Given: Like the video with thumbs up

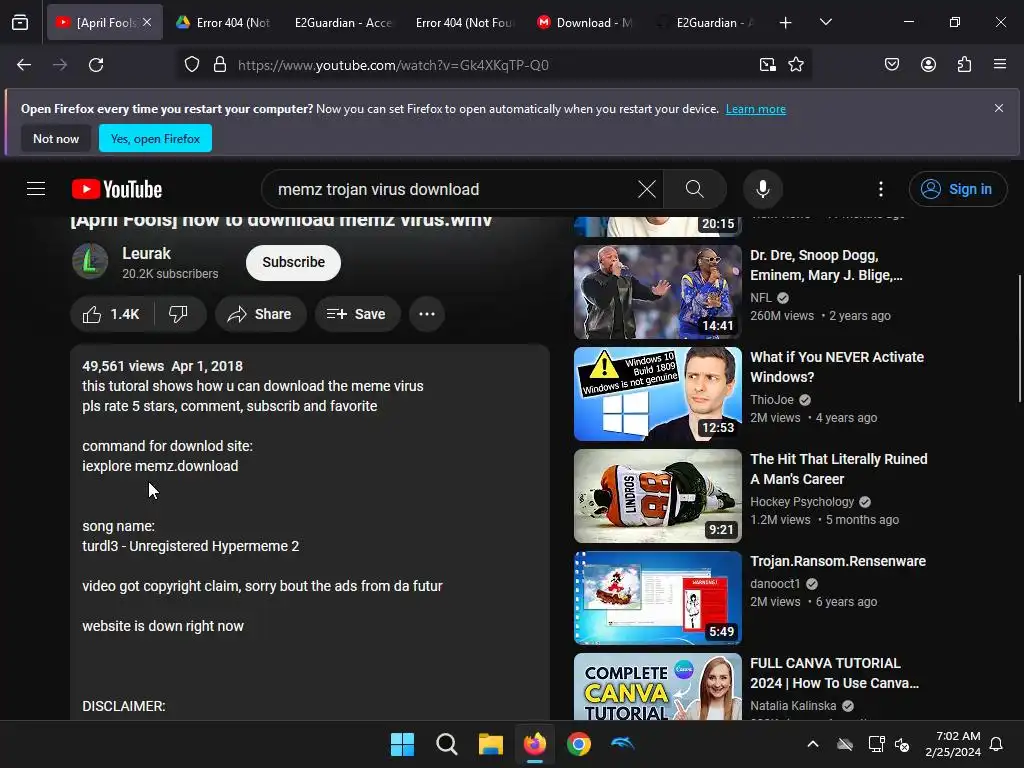Looking at the screenshot, I should tap(111, 314).
